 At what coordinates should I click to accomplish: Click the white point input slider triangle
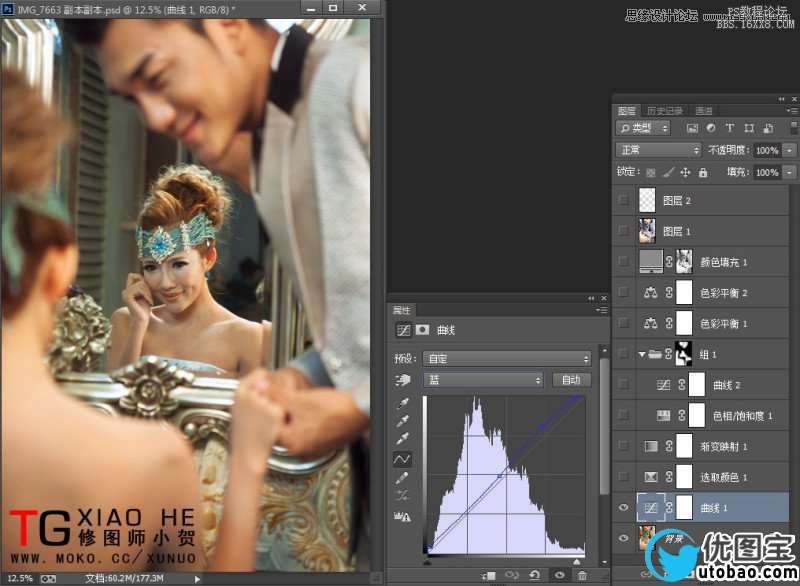[577, 561]
